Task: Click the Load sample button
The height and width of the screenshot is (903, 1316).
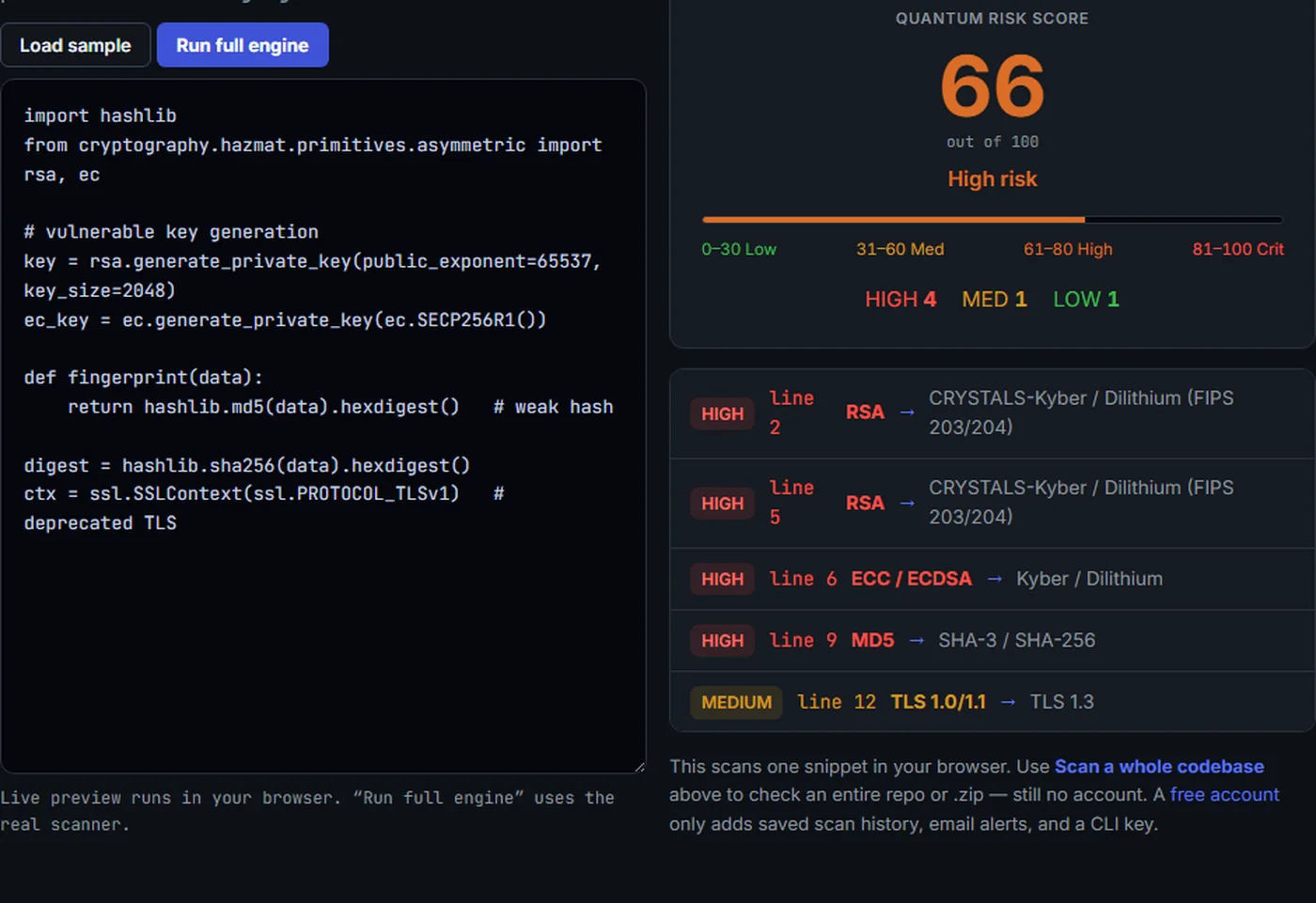Action: point(75,45)
